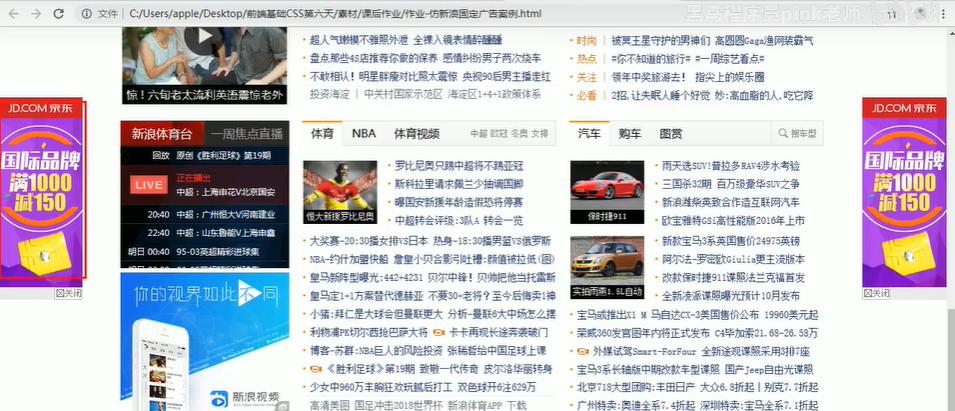Click the red LIVE badge
This screenshot has height=411, width=955.
pos(148,185)
